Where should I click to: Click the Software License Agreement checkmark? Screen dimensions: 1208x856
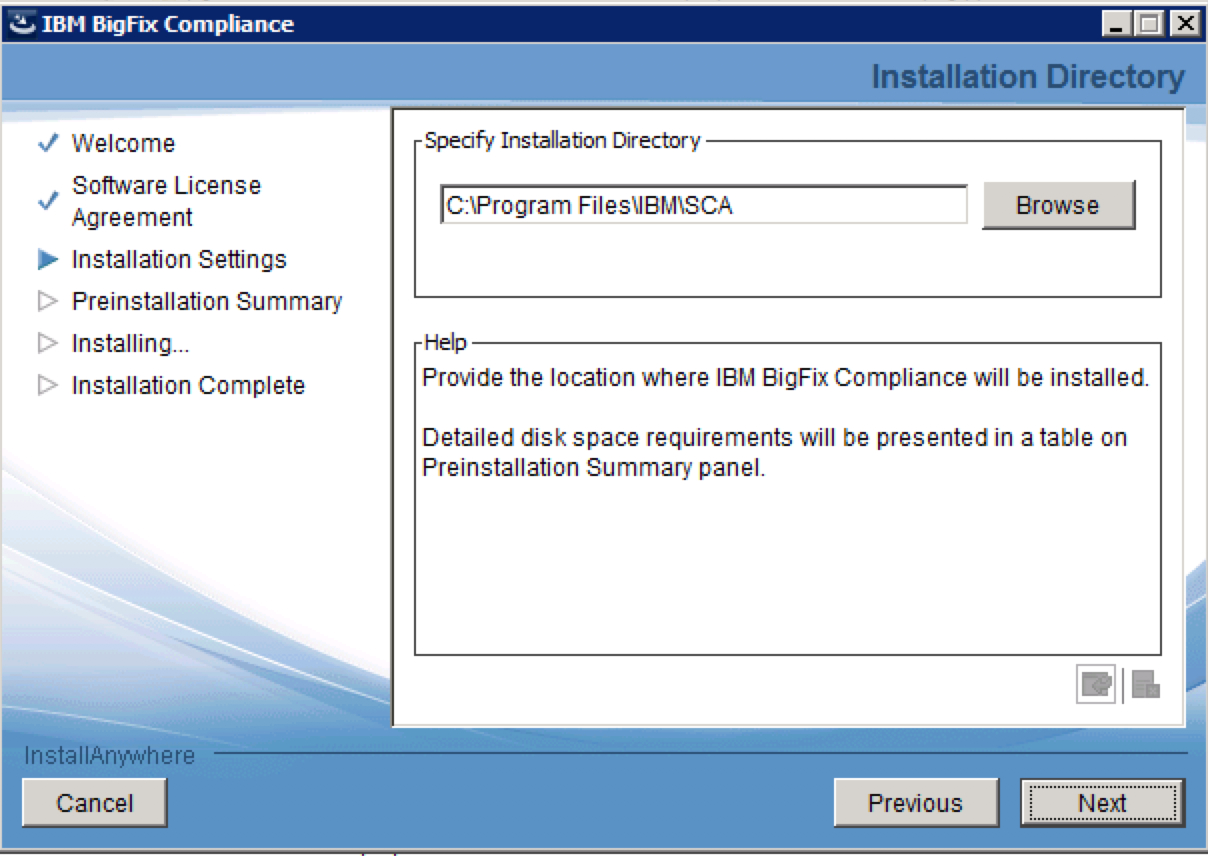(x=48, y=201)
